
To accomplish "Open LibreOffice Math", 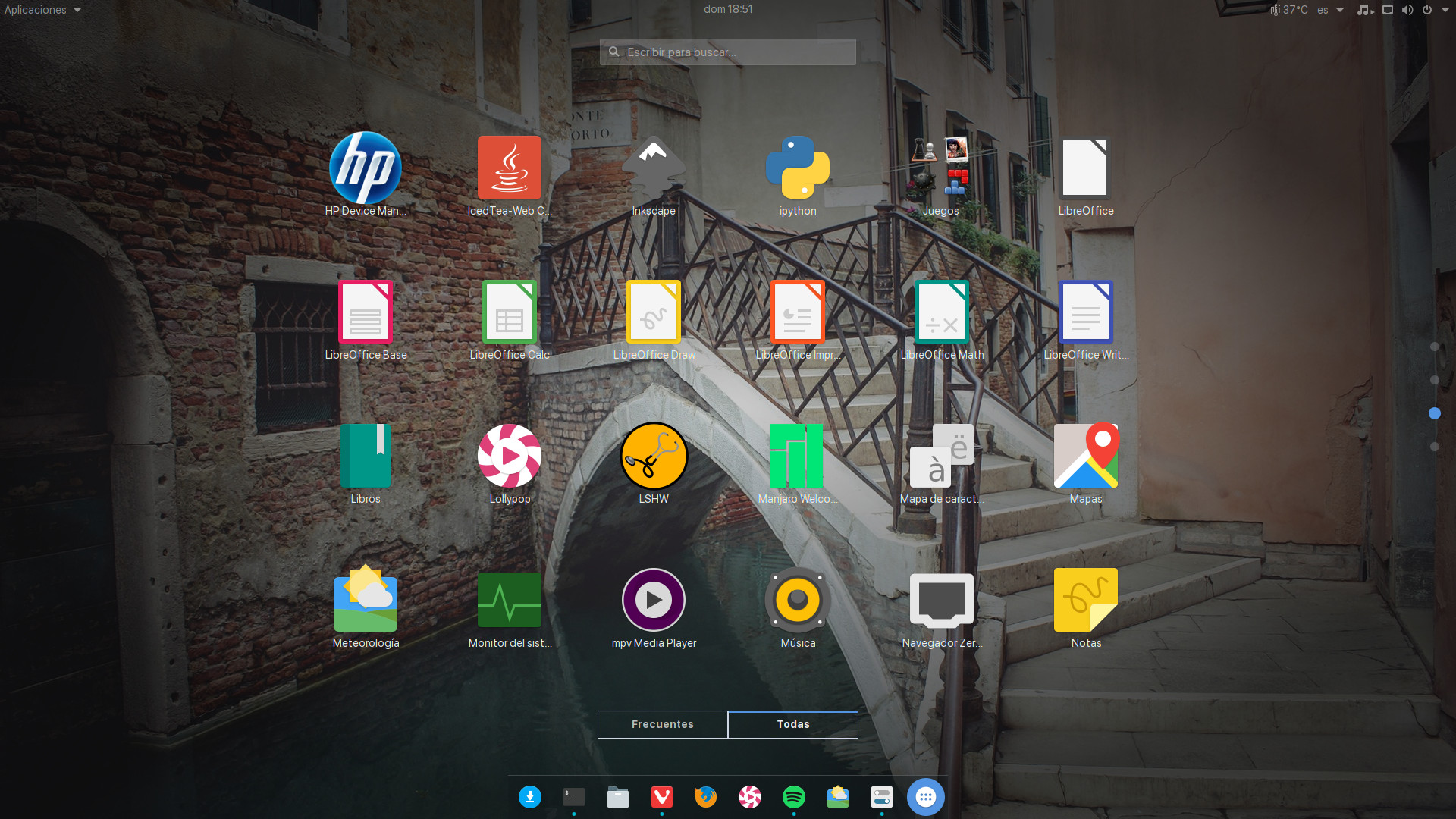I will coord(941,312).
